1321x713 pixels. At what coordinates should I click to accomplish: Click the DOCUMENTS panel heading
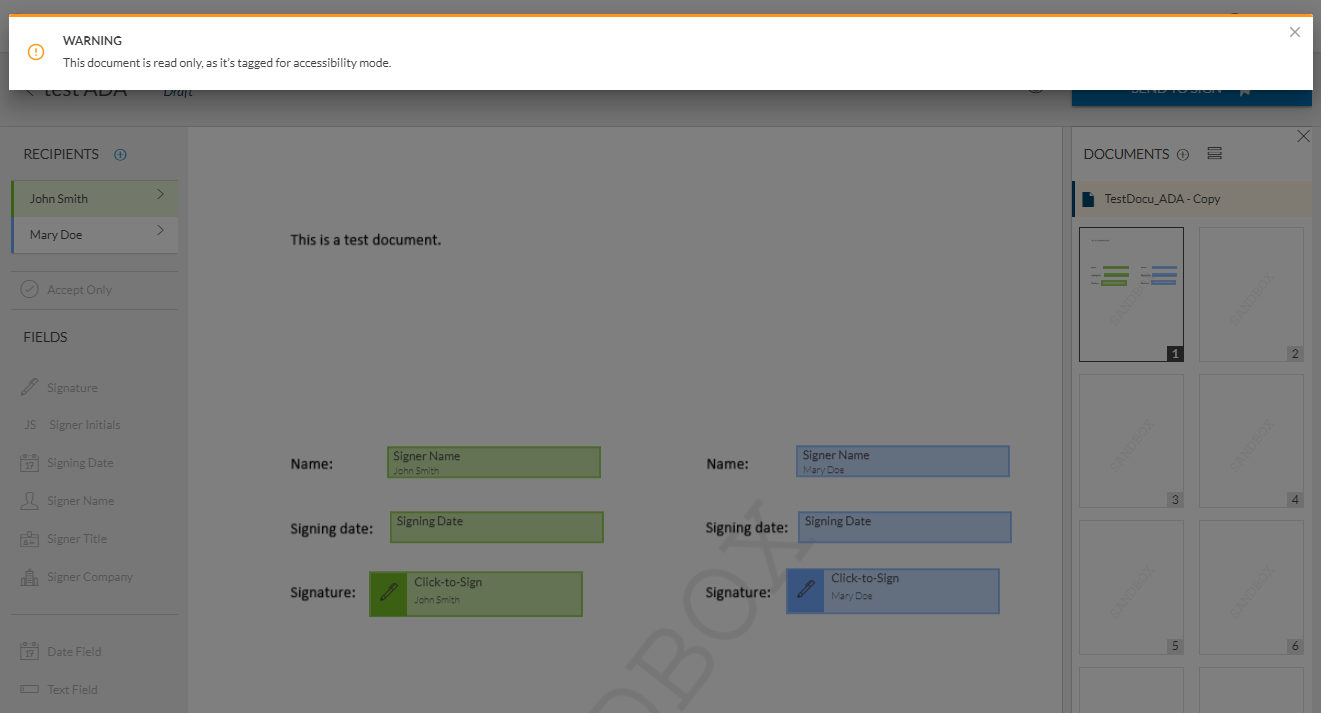[1126, 154]
